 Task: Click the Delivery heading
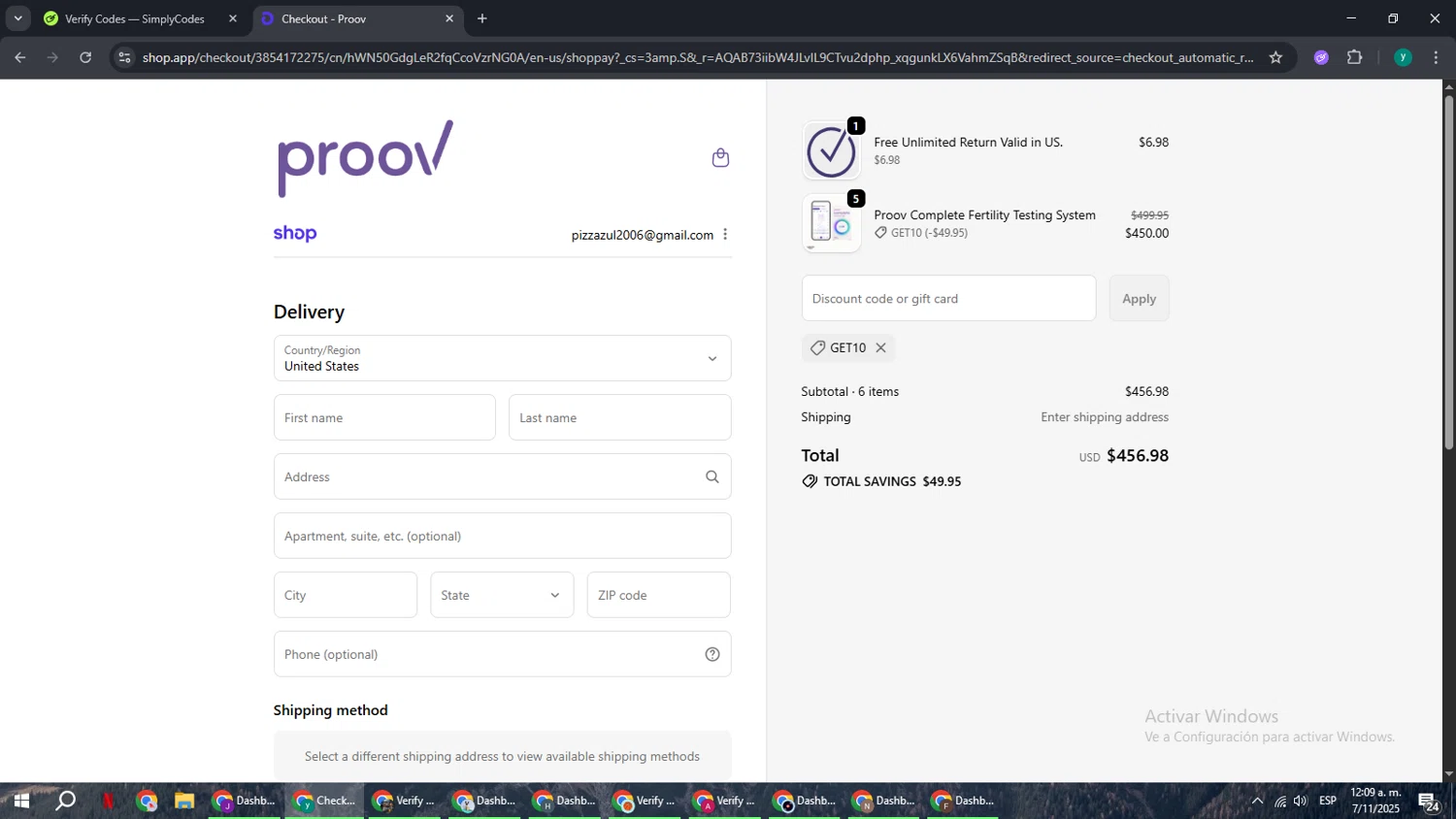(x=309, y=311)
